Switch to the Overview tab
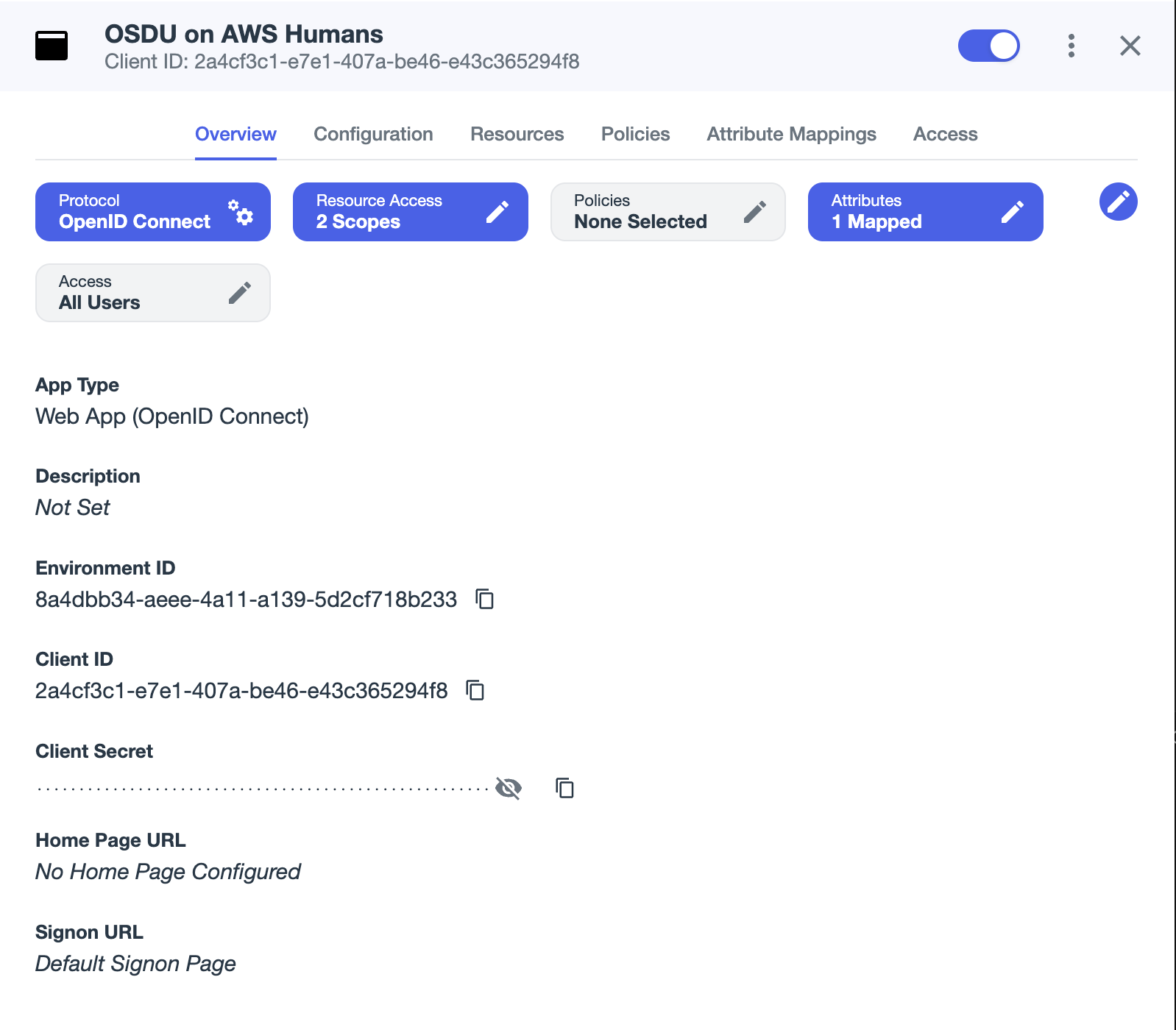1176x1030 pixels. pyautogui.click(x=235, y=134)
